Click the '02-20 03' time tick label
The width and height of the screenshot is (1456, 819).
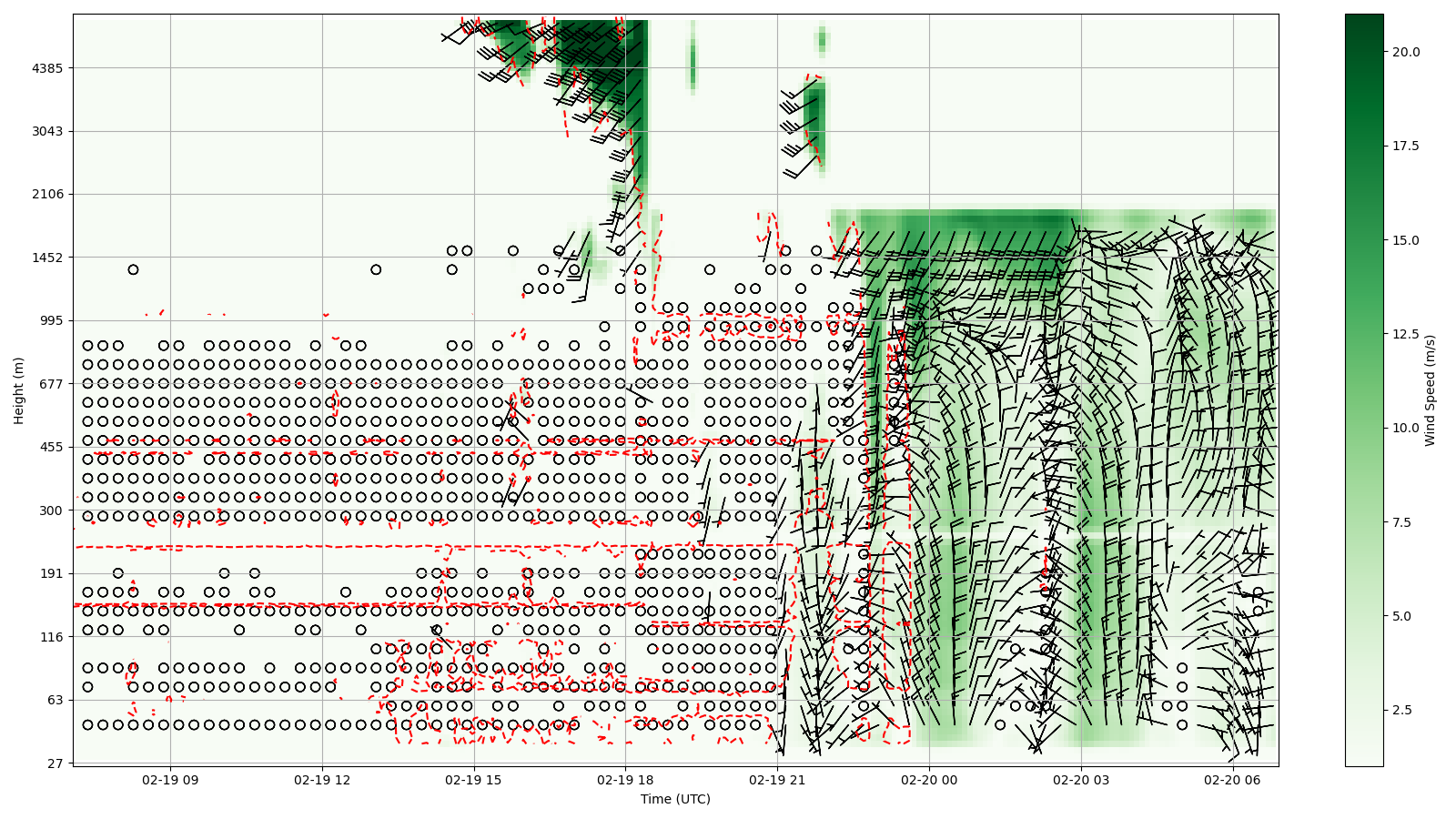(1081, 780)
